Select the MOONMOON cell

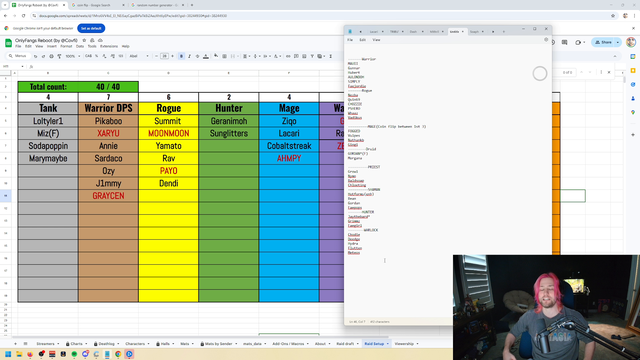(x=169, y=133)
